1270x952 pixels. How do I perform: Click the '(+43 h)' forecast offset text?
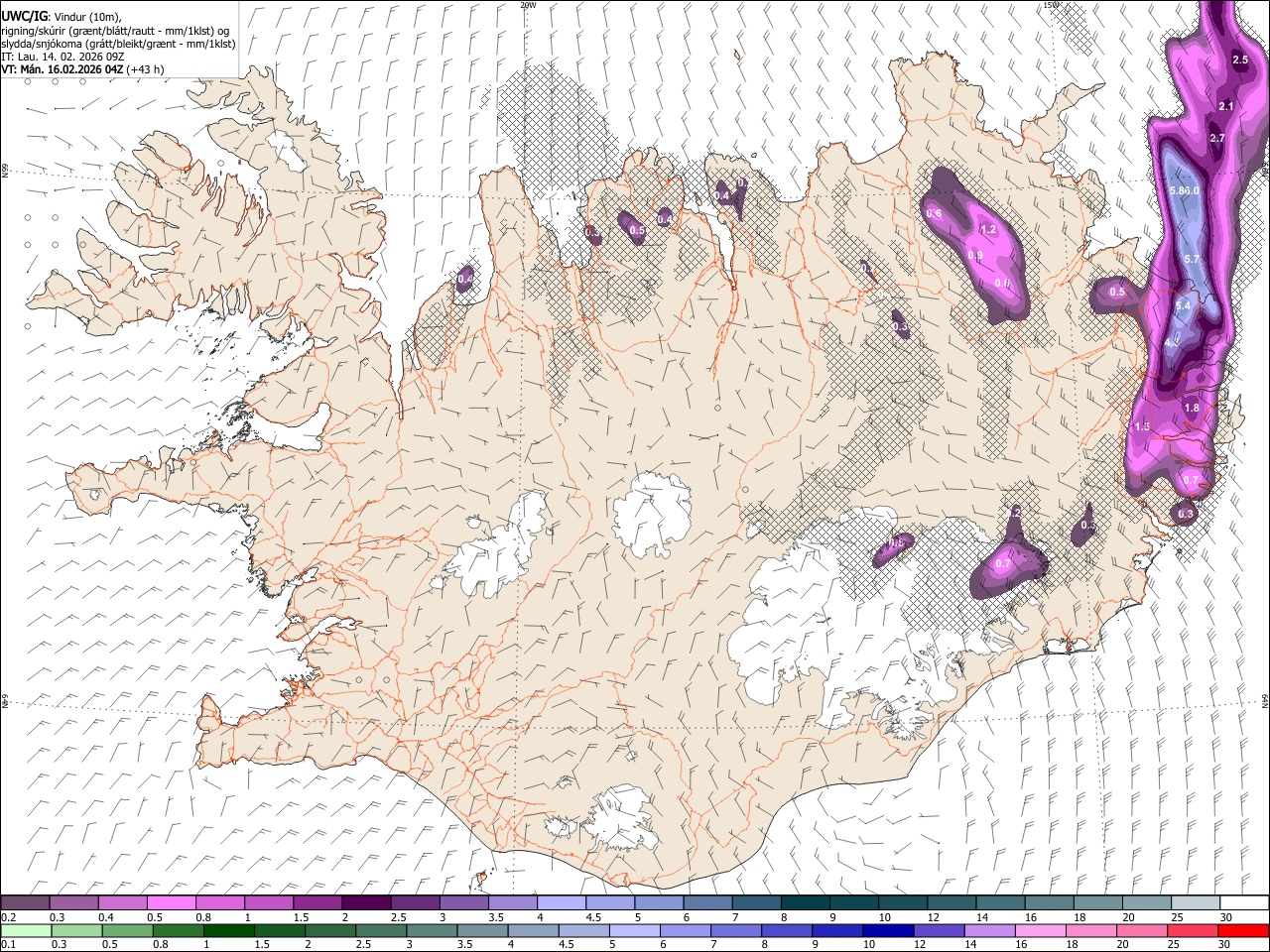click(x=146, y=69)
